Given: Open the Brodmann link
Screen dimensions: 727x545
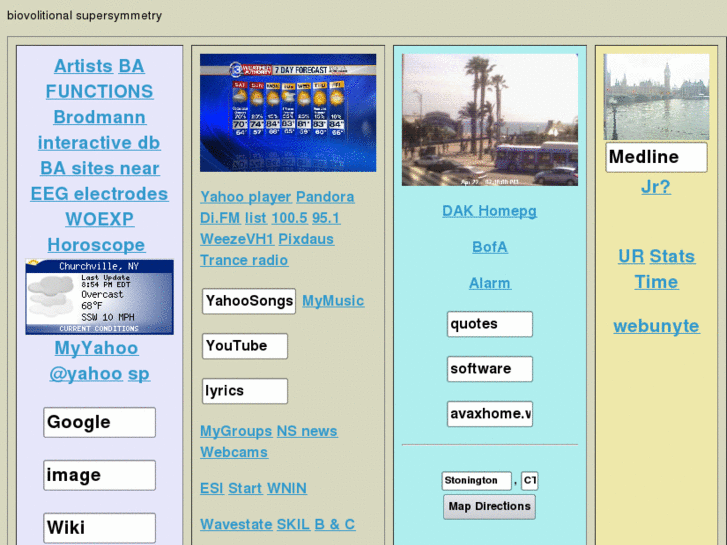Looking at the screenshot, I should coord(100,117).
